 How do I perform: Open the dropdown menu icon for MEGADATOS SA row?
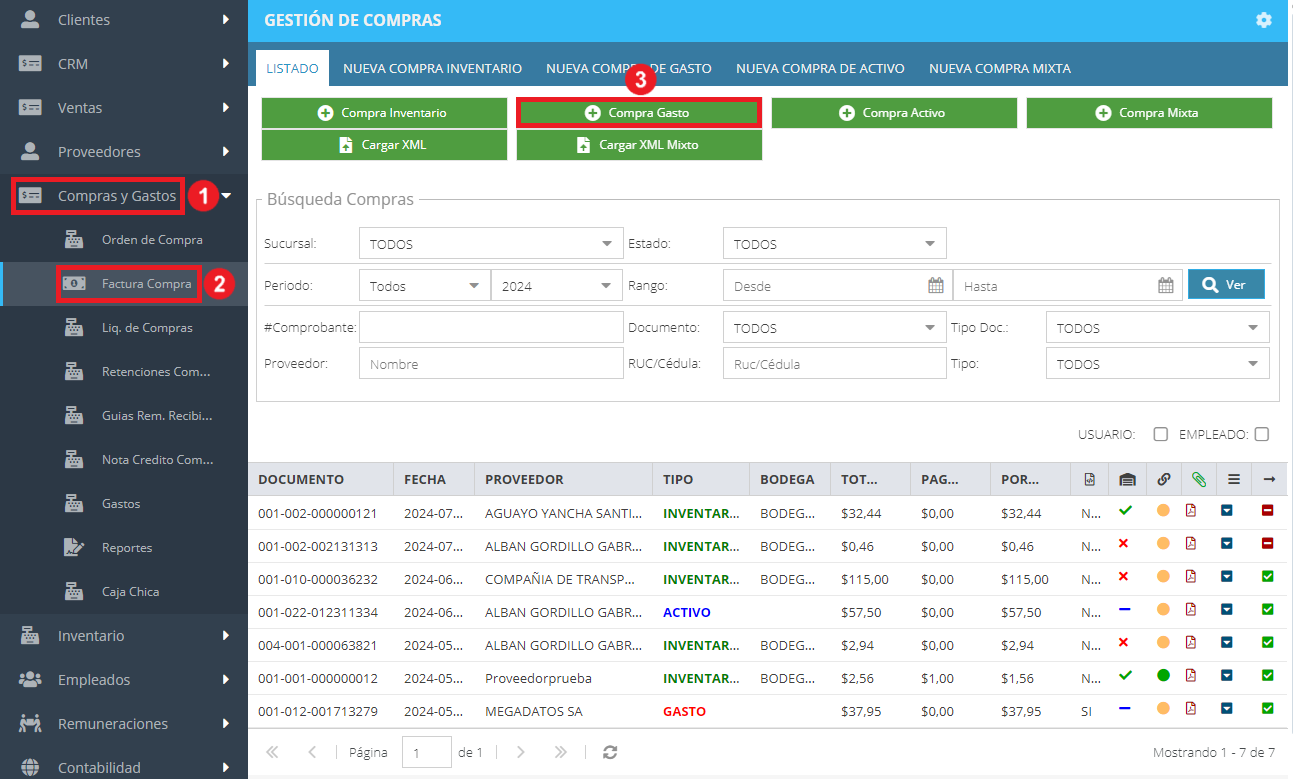pos(1228,710)
